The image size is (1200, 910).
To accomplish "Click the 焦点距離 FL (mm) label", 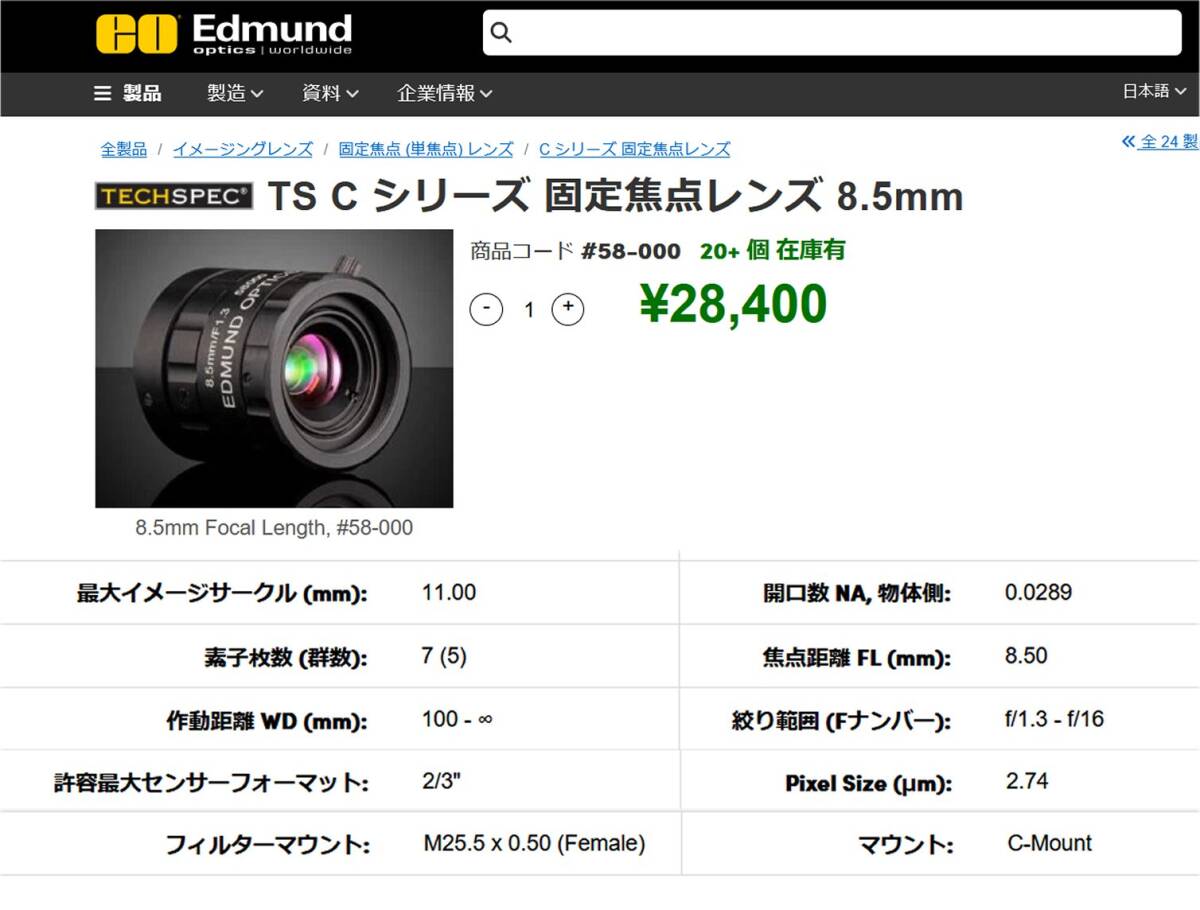I will tap(857, 658).
